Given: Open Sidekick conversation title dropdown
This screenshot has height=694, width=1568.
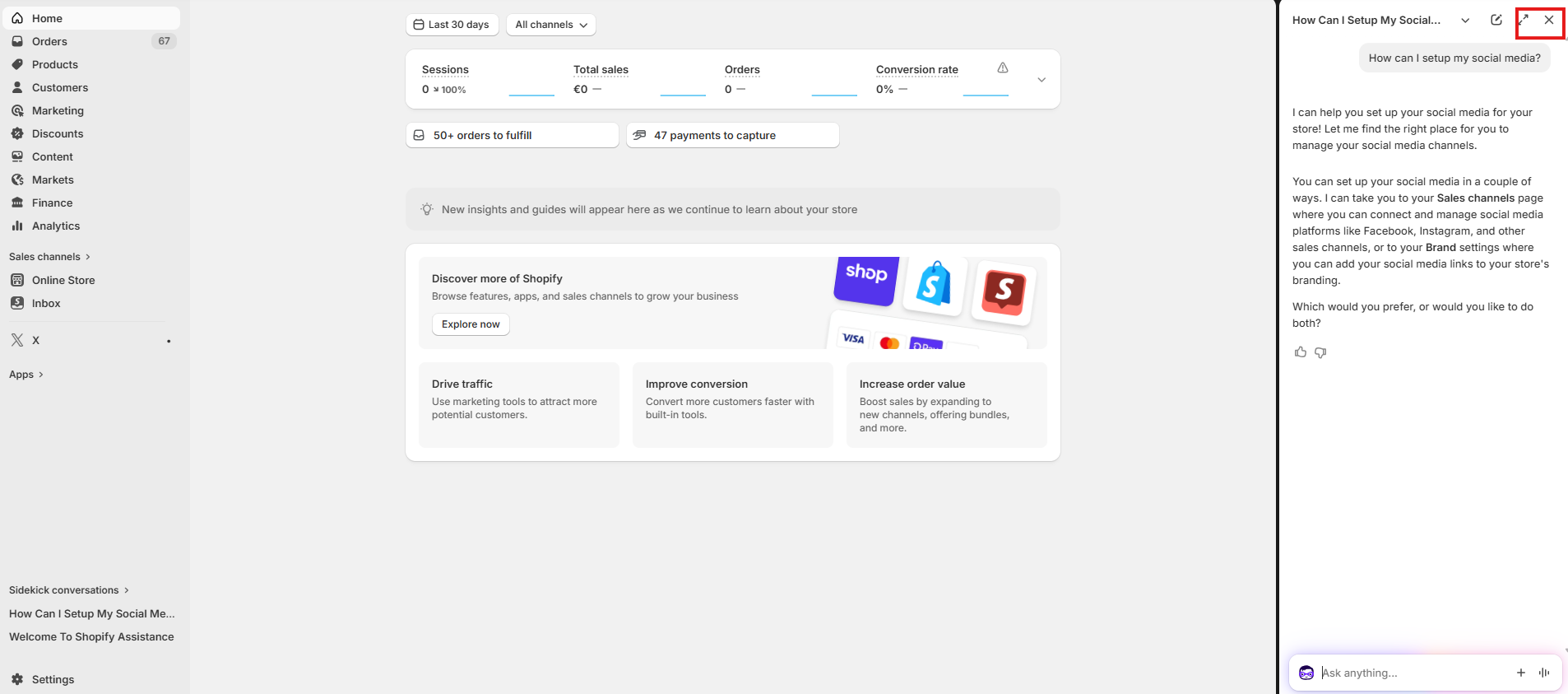Looking at the screenshot, I should (1465, 21).
